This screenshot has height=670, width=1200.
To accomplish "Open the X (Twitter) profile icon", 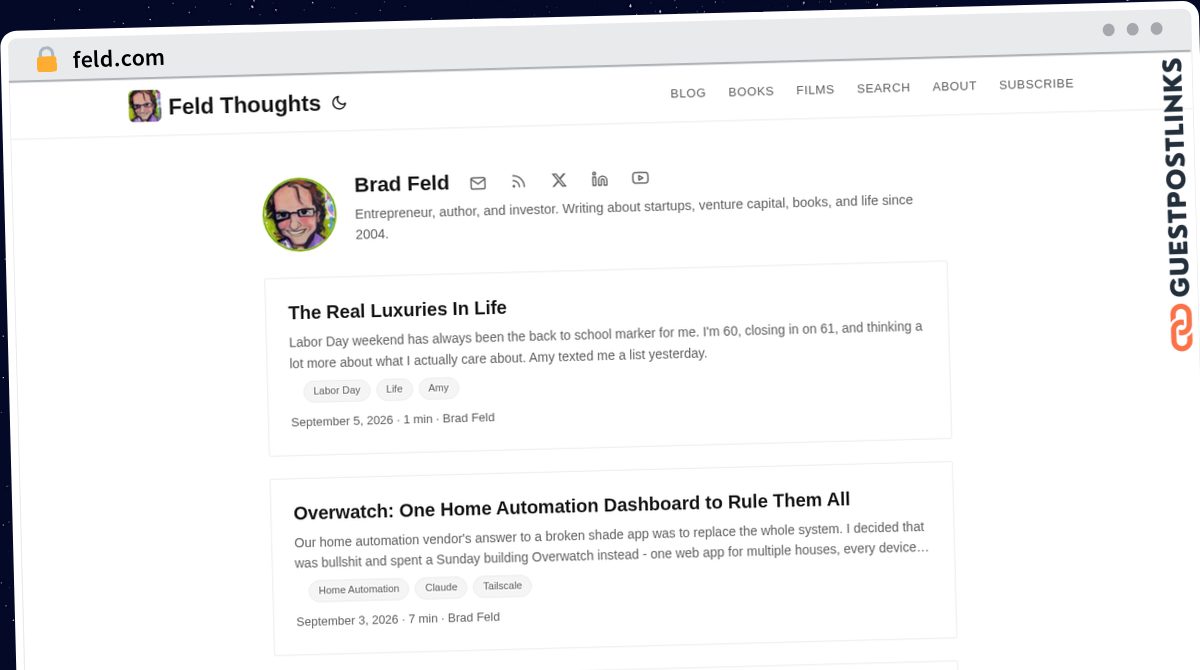I will pos(559,180).
